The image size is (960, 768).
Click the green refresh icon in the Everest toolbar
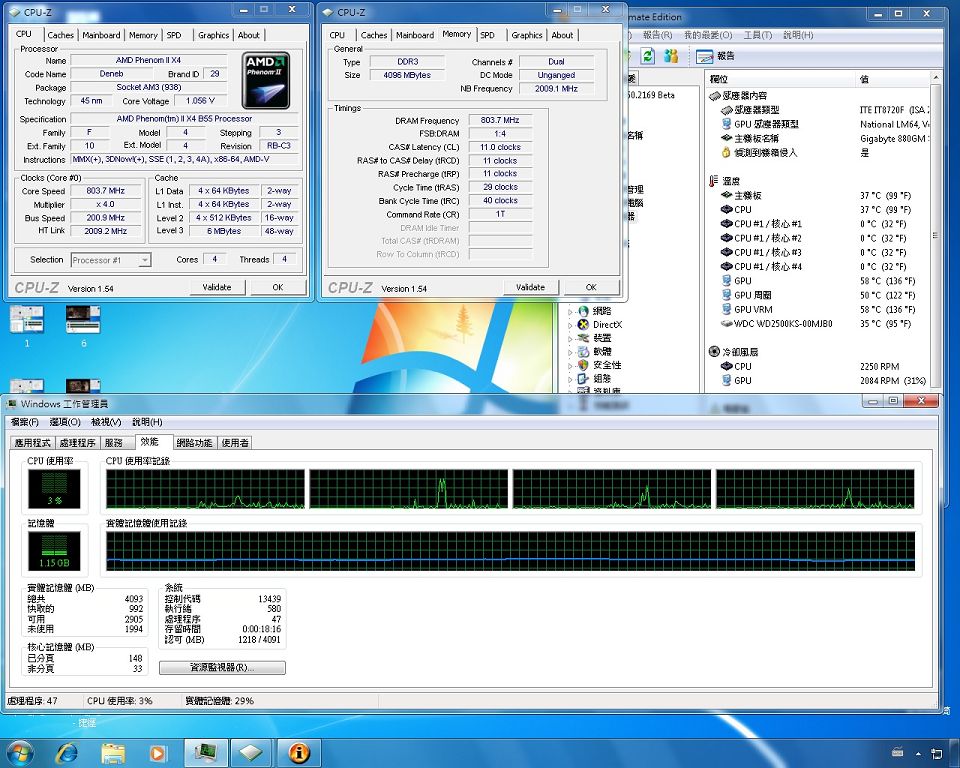click(x=647, y=56)
